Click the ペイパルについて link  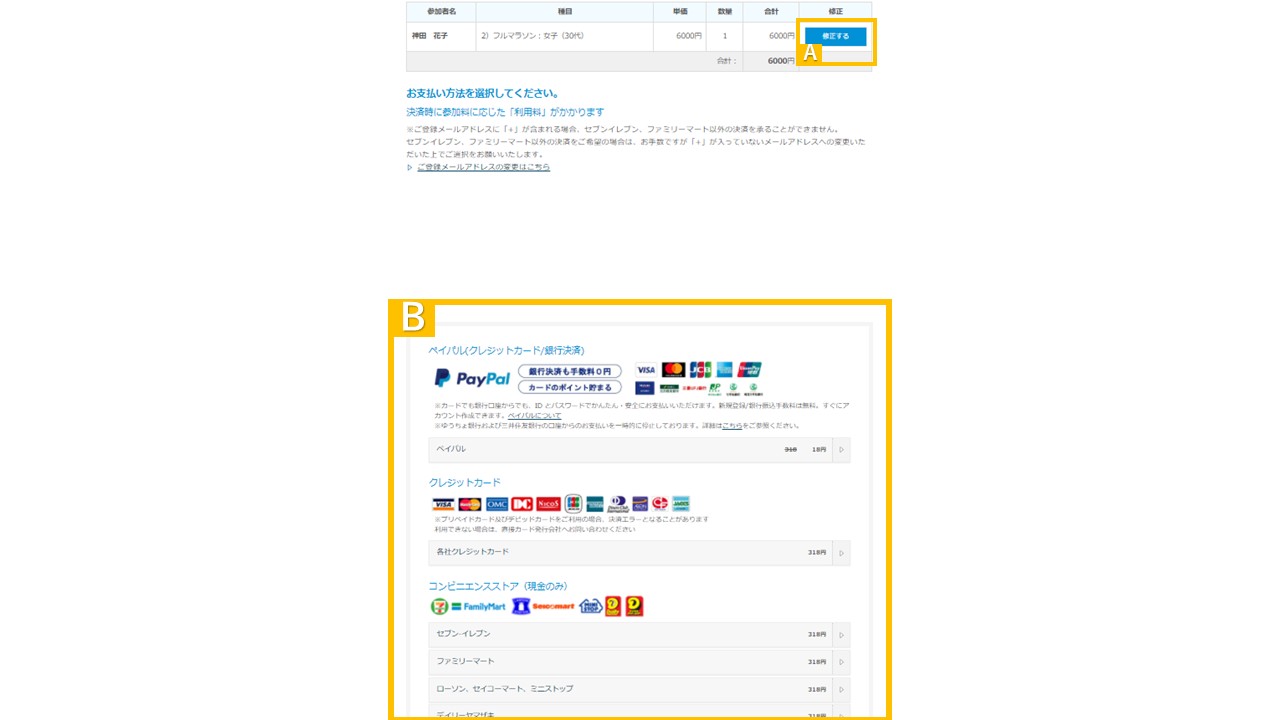click(534, 415)
